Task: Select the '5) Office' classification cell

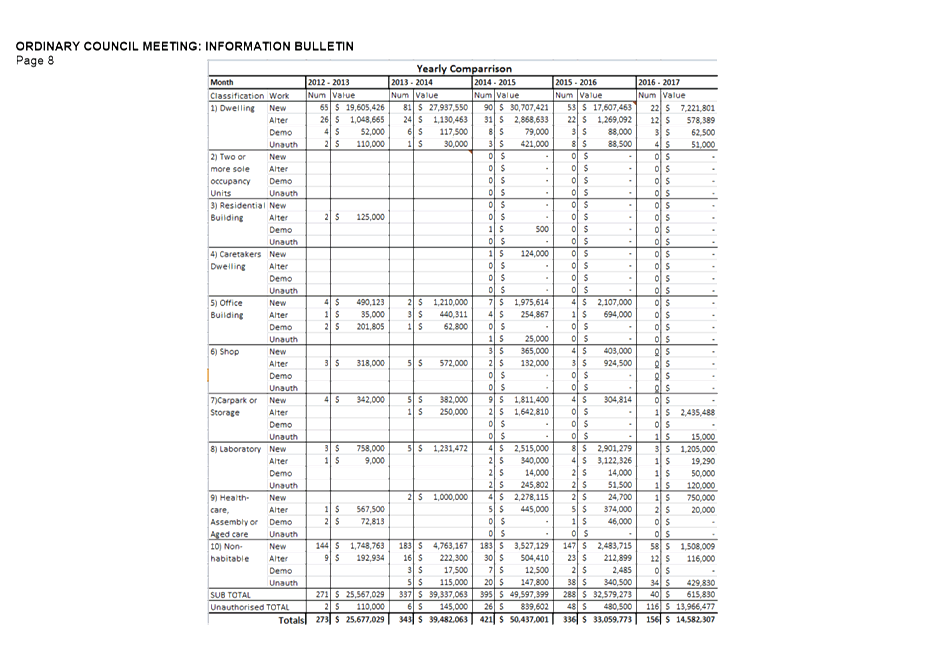Action: pos(226,303)
